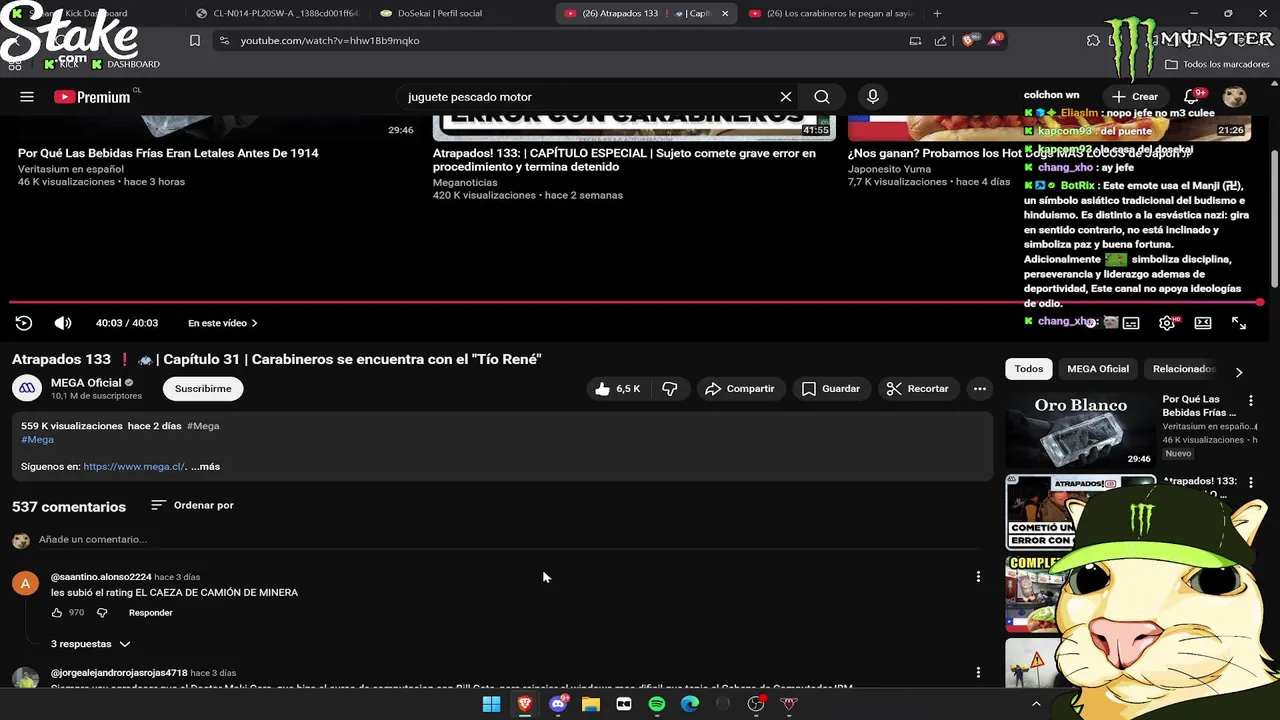Open options for jorgealejandrorojasrojas4718's comment
Image resolution: width=1280 pixels, height=720 pixels.
tap(978, 673)
